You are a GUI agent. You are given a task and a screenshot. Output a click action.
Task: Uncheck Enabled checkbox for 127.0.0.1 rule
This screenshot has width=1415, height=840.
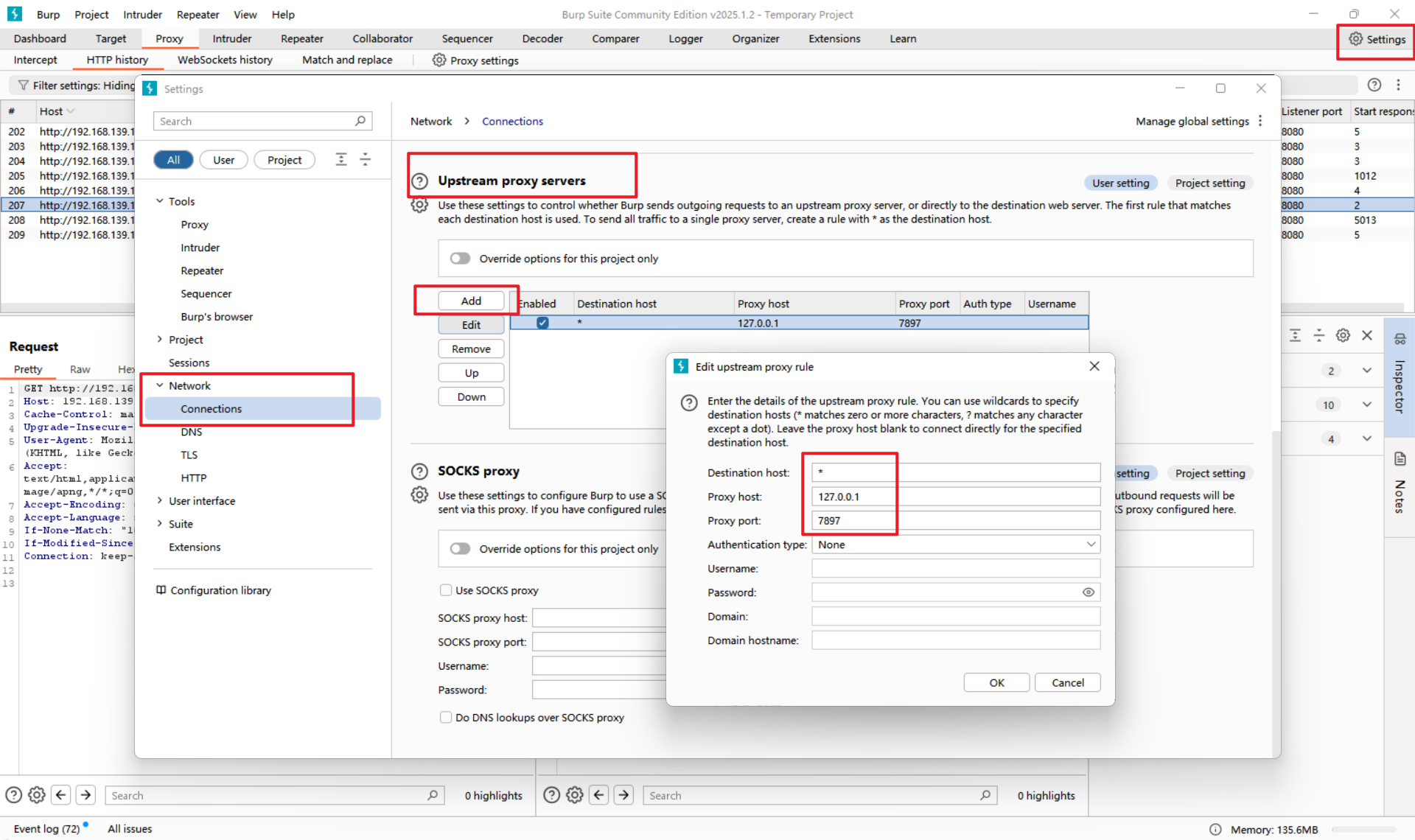coord(542,323)
